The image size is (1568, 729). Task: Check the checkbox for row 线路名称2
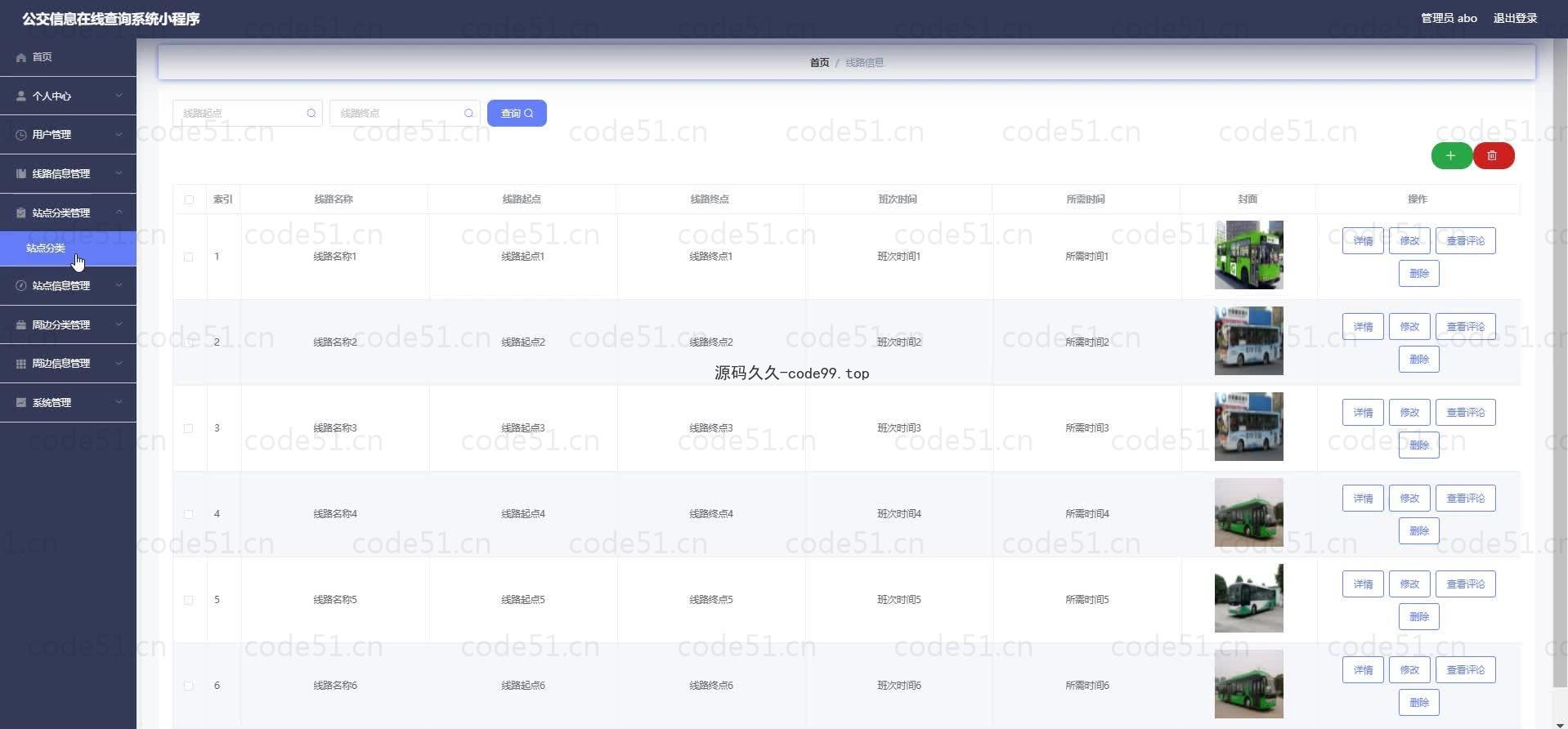tap(189, 342)
